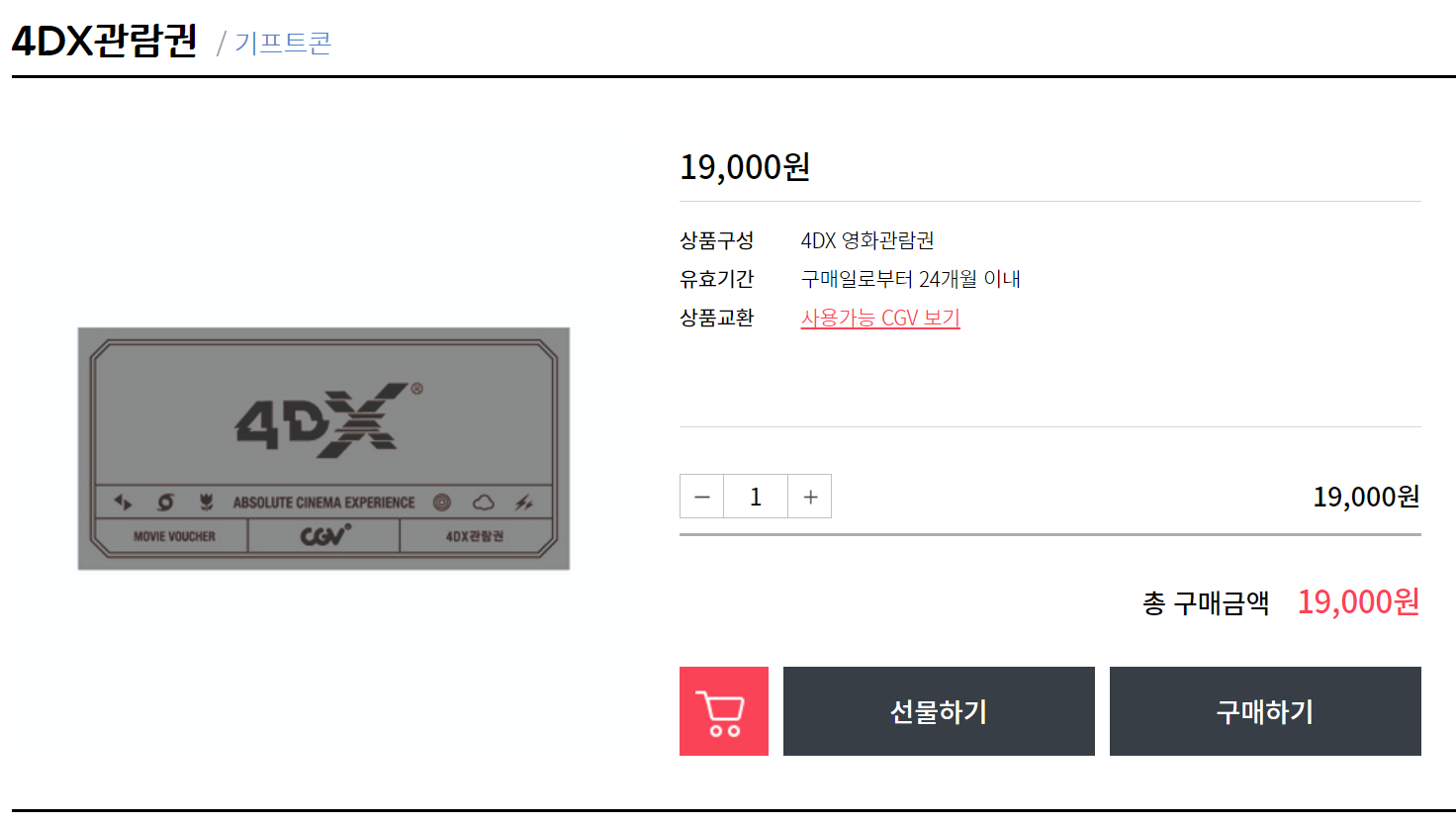Screen dimensions: 1456x824
Task: Click the MOVIE VOUCHER label on the card
Action: pos(174,536)
